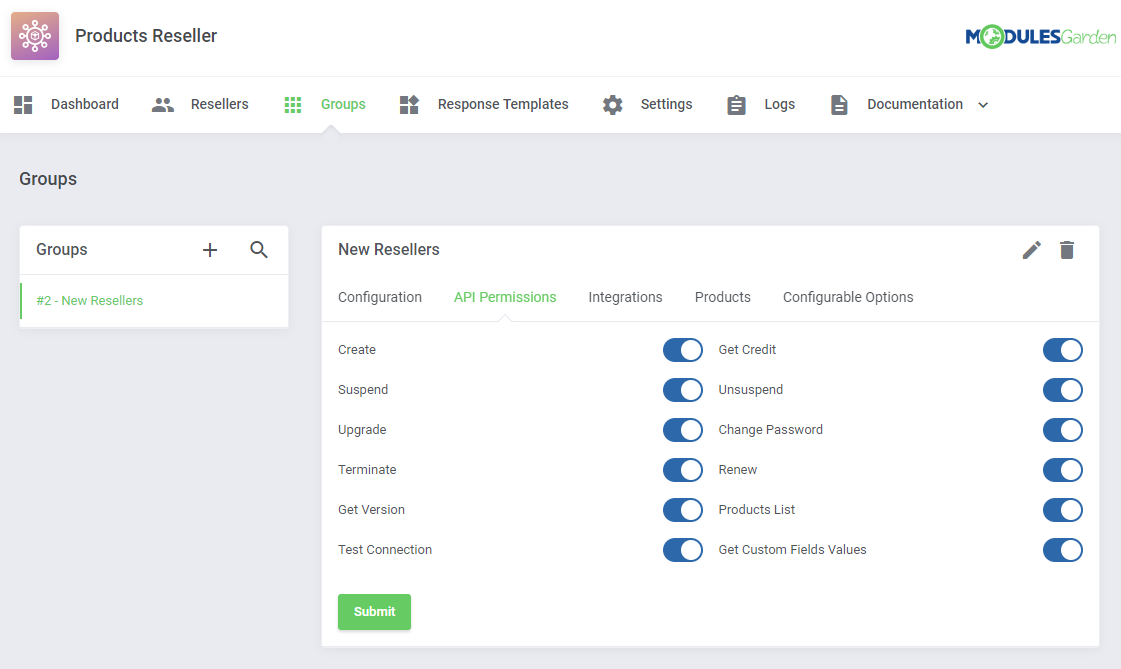
Task: Switch to the Configuration tab
Action: [380, 297]
